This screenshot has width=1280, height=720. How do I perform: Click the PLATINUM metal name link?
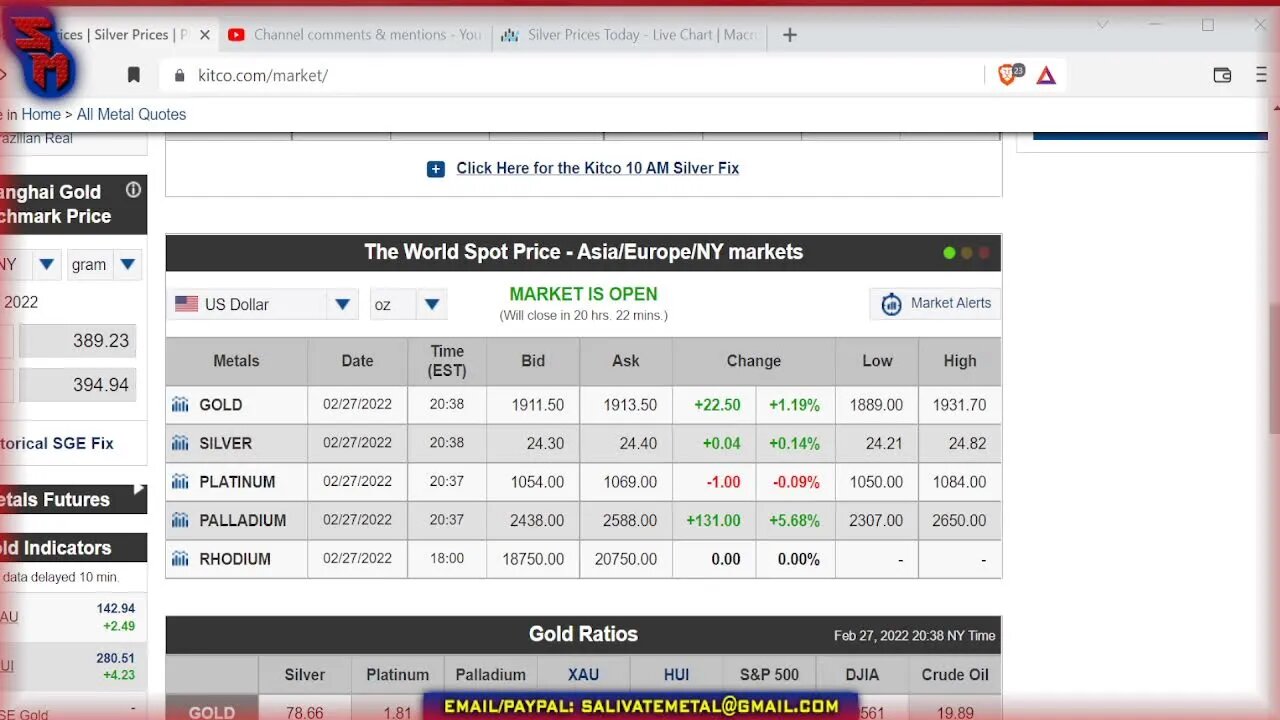click(237, 482)
